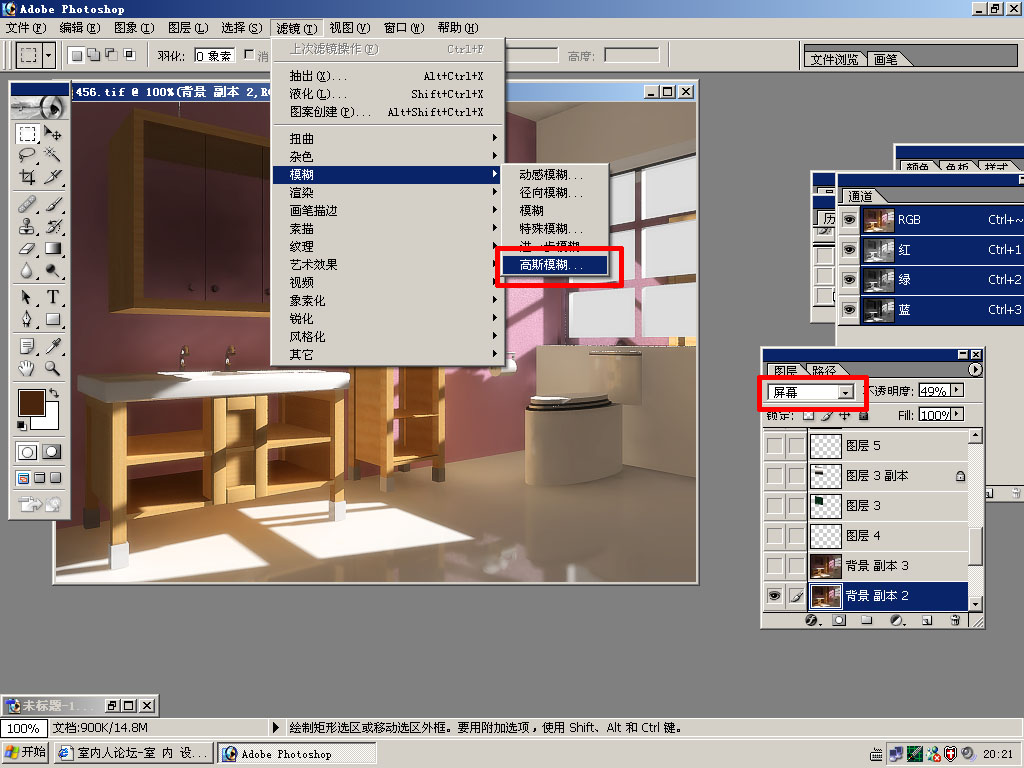Switch to 路径 tab in Layers panel

(824, 370)
